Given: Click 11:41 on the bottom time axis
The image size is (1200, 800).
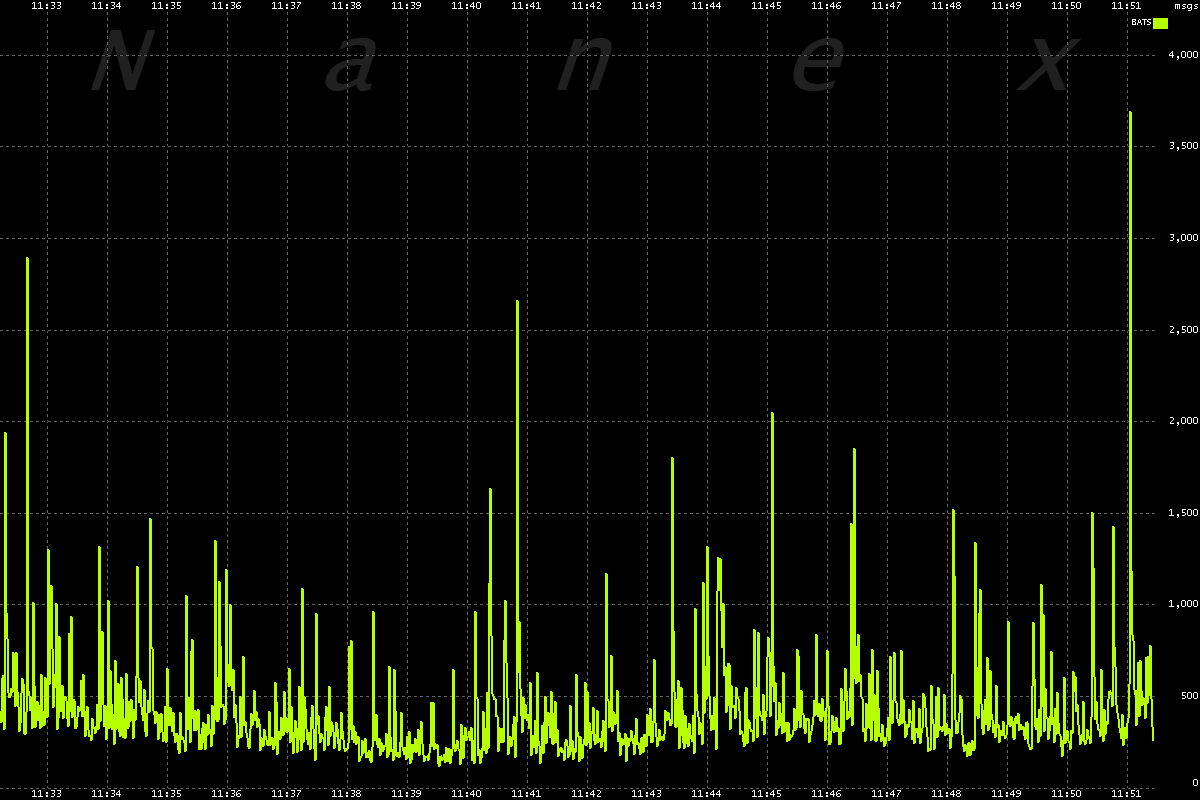Looking at the screenshot, I should (526, 793).
